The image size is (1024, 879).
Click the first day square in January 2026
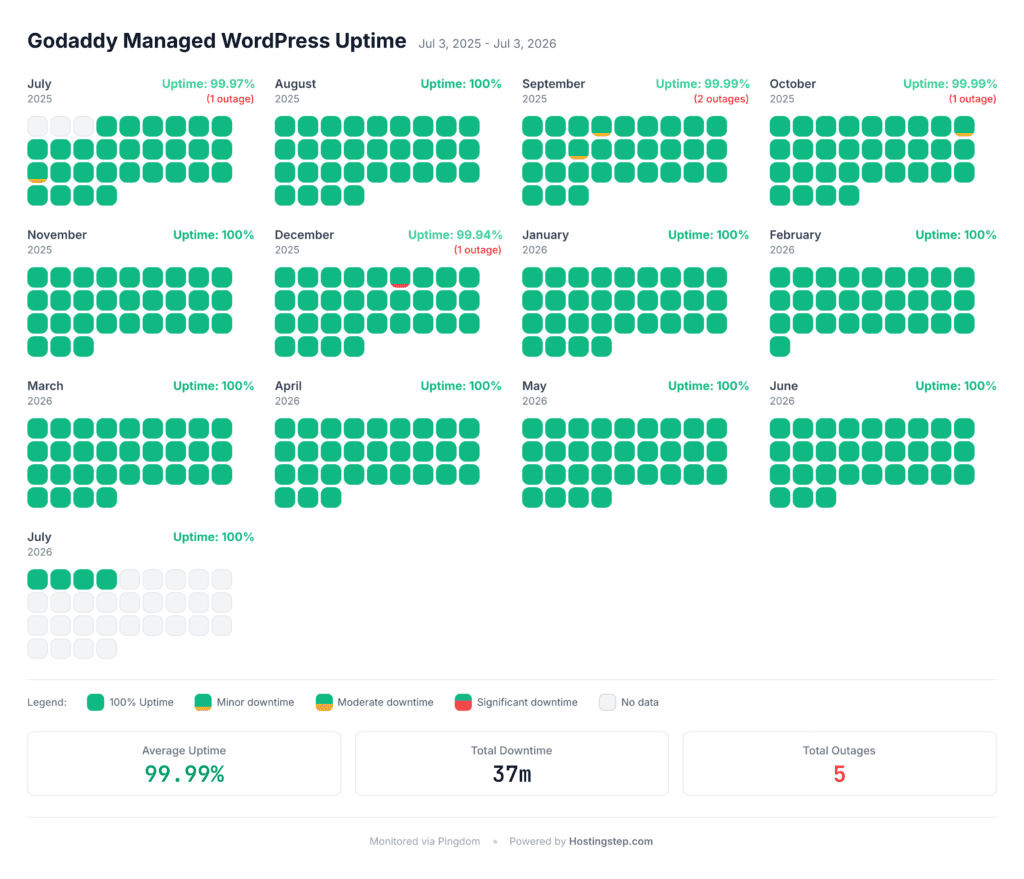(x=532, y=278)
